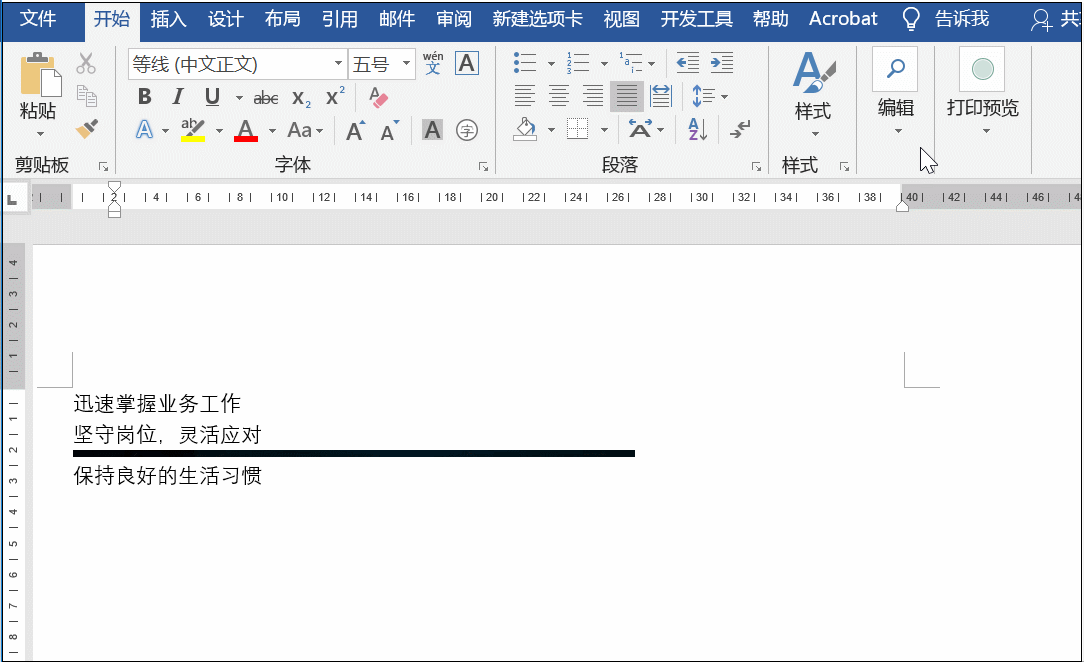
Task: Clear all formatting with eraser icon
Action: (x=377, y=97)
